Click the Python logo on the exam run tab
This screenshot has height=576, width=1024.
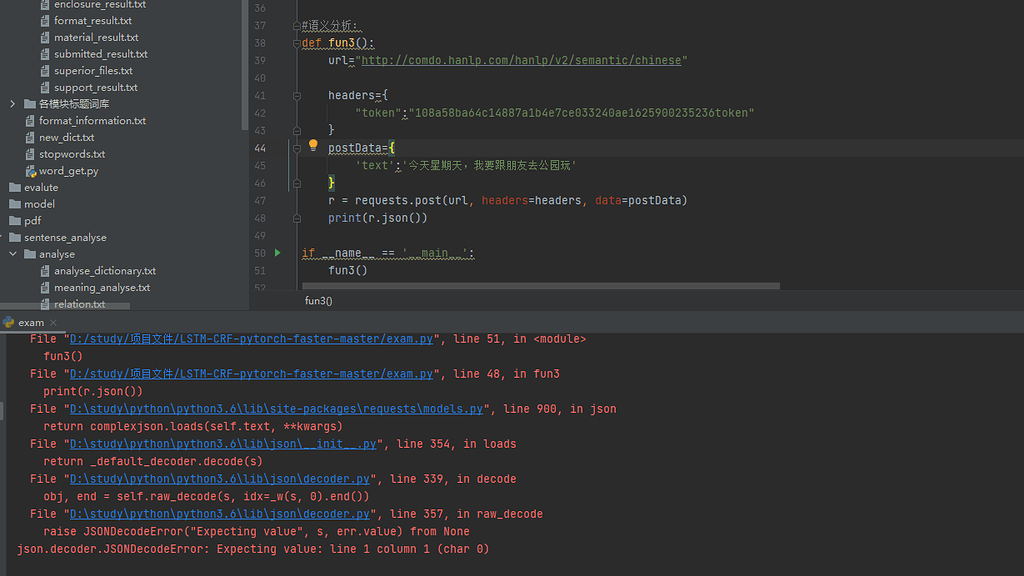(x=9, y=322)
